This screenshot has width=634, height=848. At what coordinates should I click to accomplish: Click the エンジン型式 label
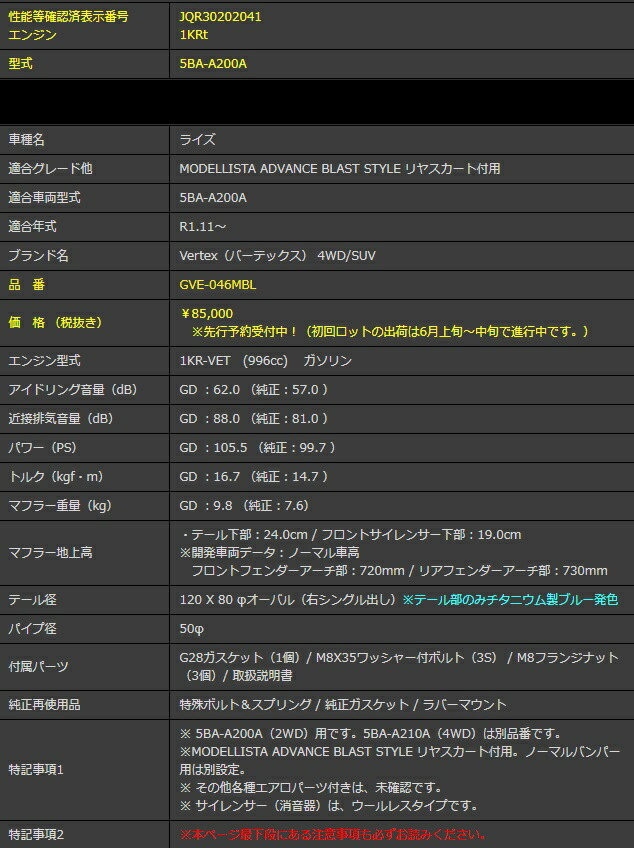[x=44, y=361]
